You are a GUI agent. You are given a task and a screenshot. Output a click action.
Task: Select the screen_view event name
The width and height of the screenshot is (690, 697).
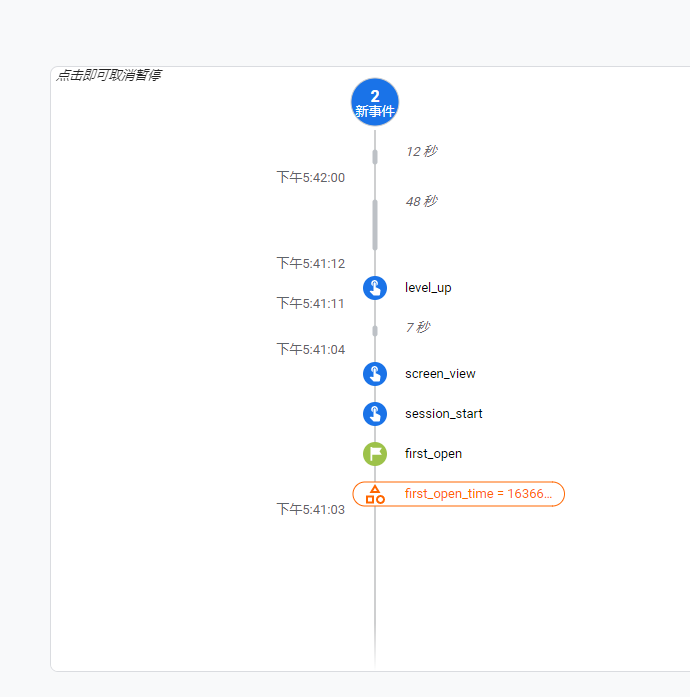440,374
